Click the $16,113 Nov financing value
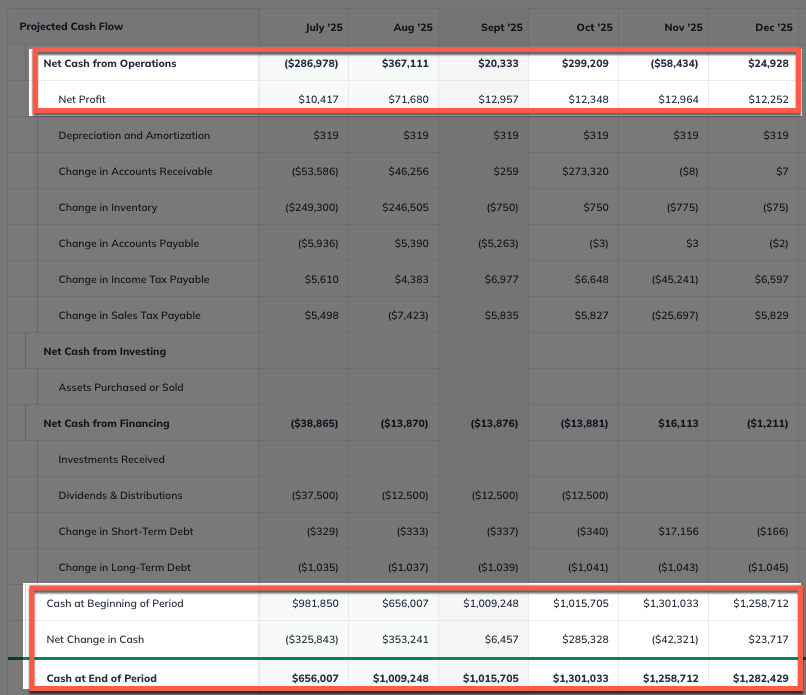The width and height of the screenshot is (806, 695). pos(678,423)
